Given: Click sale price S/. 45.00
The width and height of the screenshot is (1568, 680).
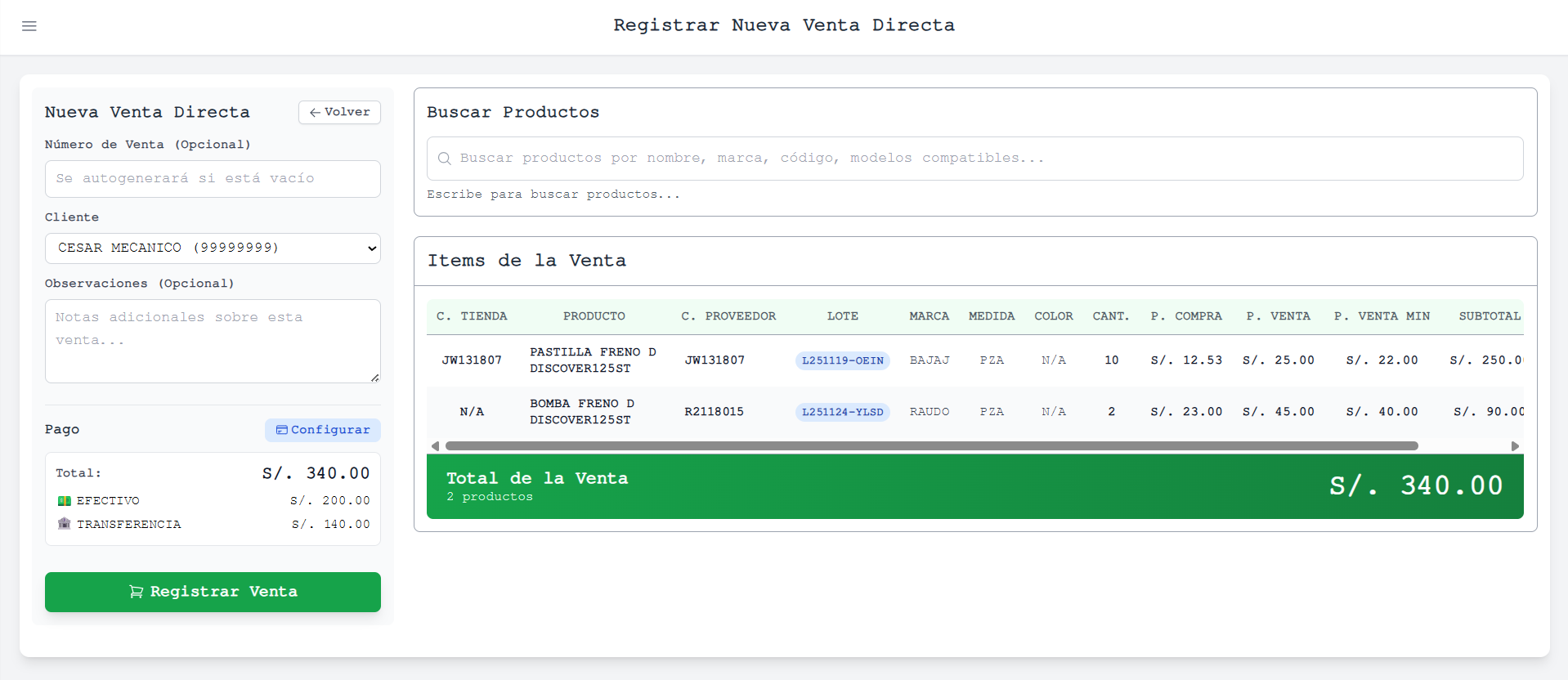Looking at the screenshot, I should (x=1279, y=412).
